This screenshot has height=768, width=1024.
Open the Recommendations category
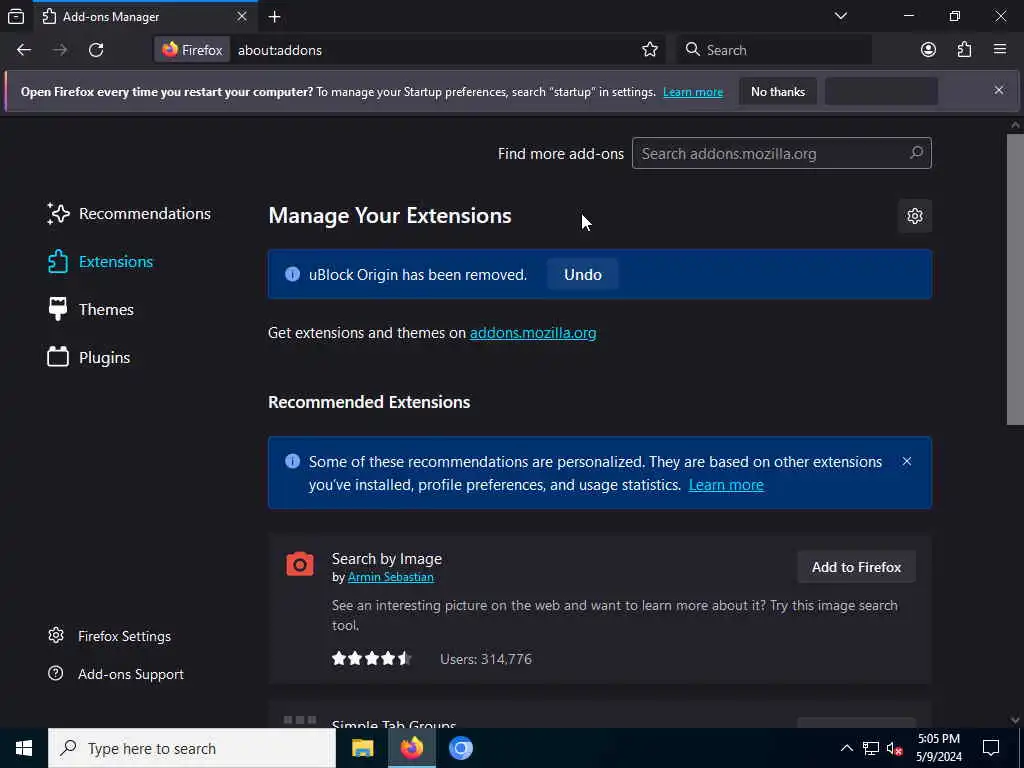pos(129,214)
